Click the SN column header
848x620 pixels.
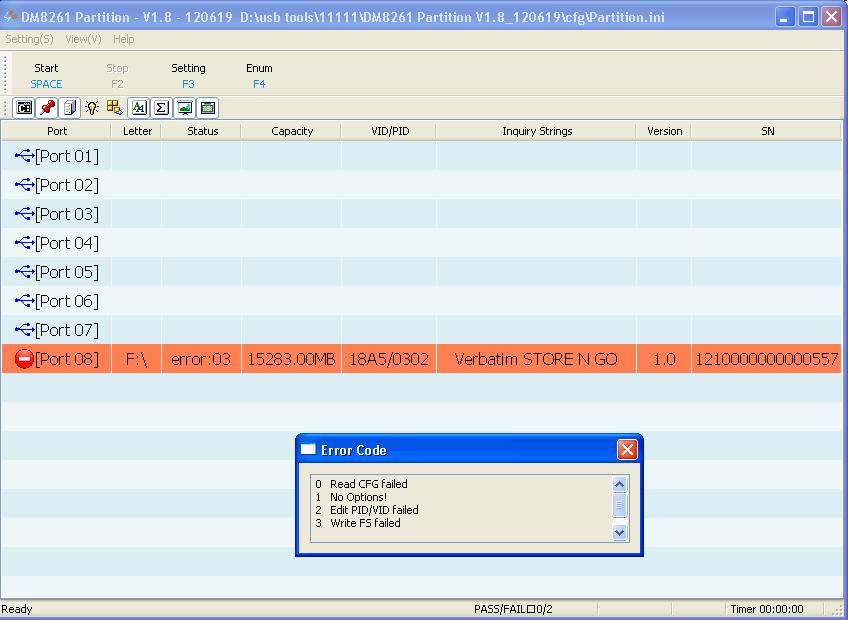[x=767, y=131]
